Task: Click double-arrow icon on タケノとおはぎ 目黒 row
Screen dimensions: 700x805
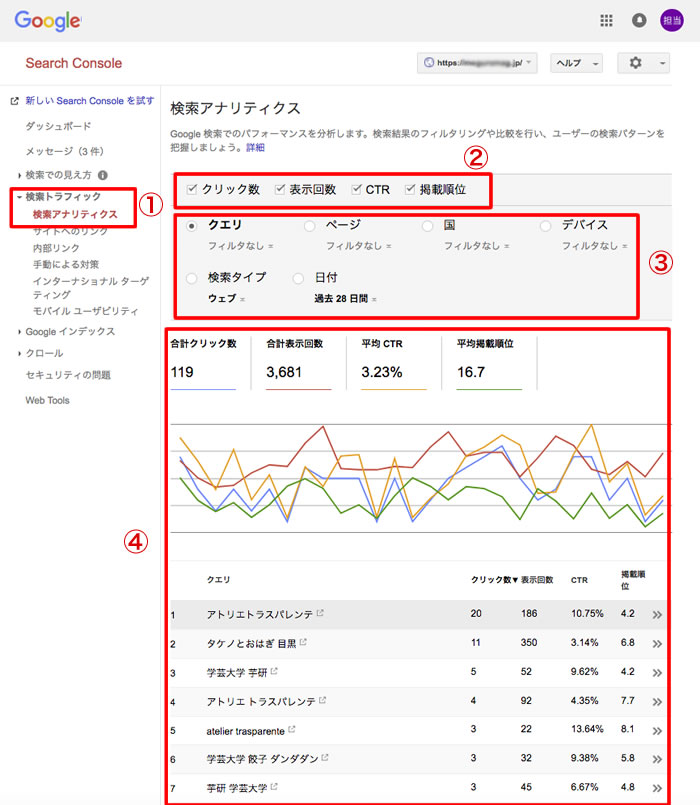Action: [x=657, y=644]
